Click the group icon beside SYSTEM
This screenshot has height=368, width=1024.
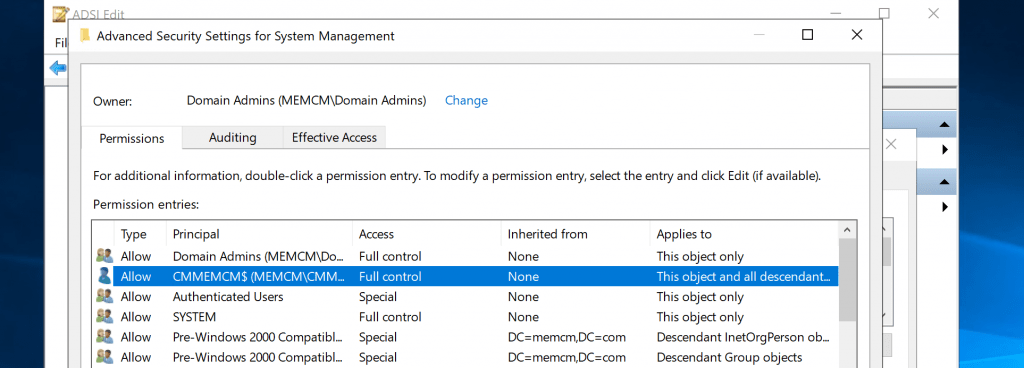104,316
